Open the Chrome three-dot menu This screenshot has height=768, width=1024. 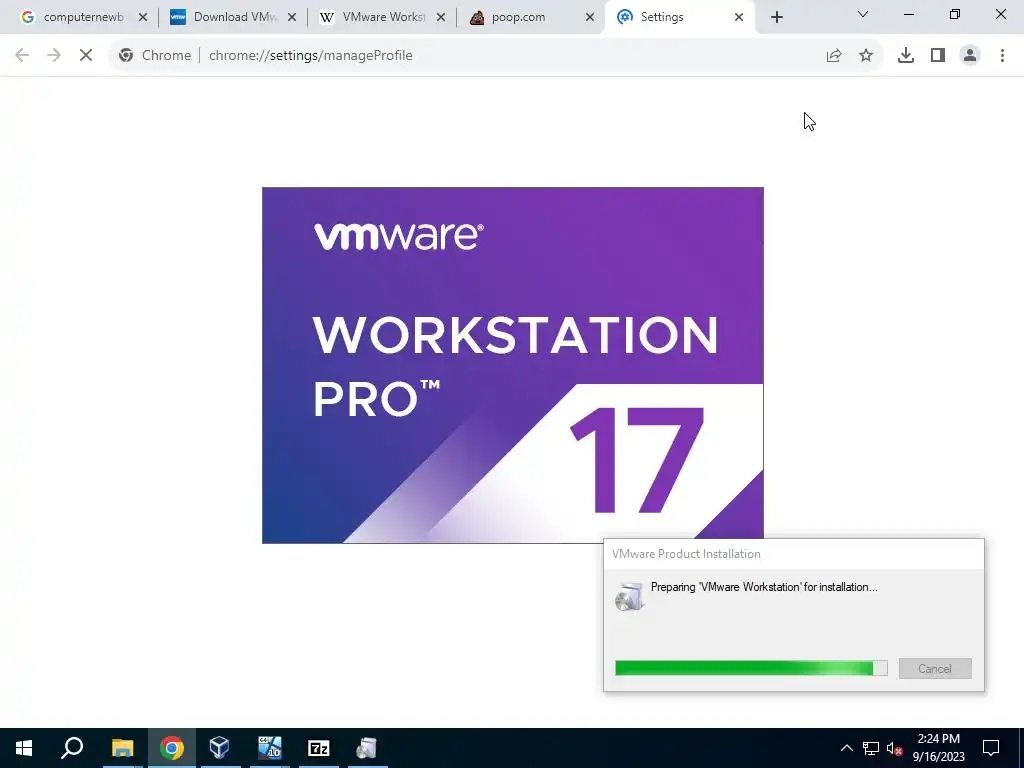[1002, 56]
